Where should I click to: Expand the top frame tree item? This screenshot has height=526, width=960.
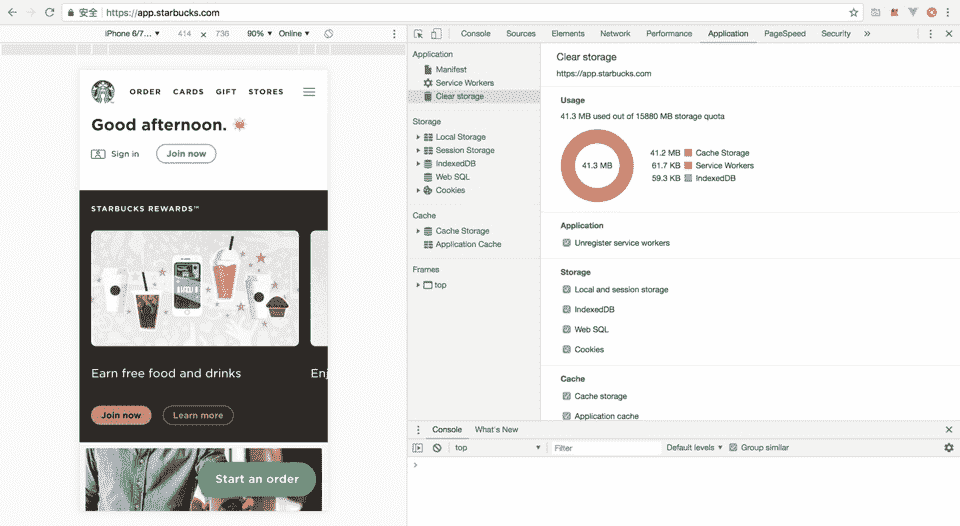[418, 285]
